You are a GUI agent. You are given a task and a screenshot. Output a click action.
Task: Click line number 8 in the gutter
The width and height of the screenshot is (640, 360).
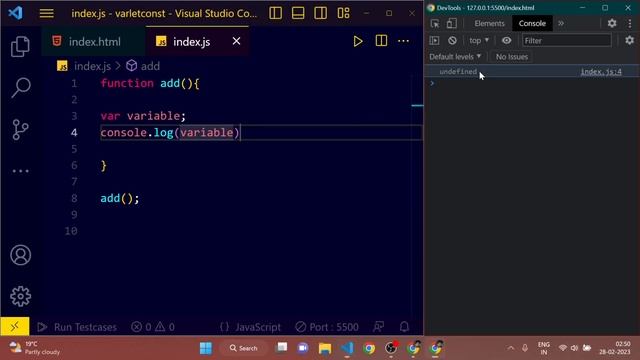tap(74, 198)
